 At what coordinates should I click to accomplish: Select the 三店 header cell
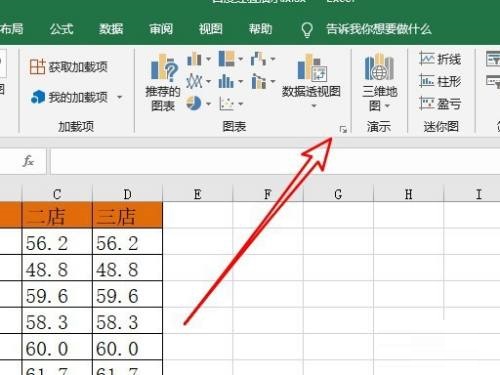(127, 215)
